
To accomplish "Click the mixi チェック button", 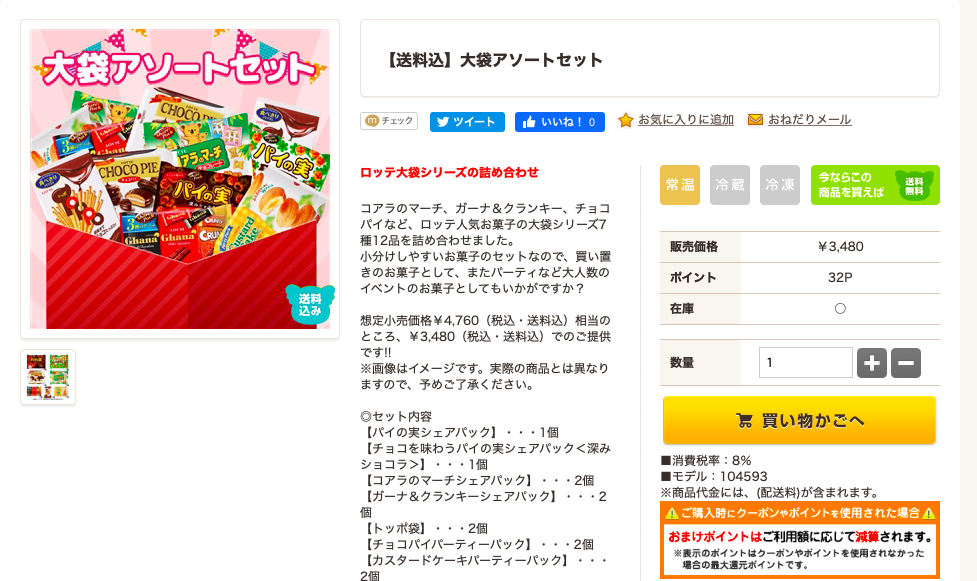I will (389, 121).
